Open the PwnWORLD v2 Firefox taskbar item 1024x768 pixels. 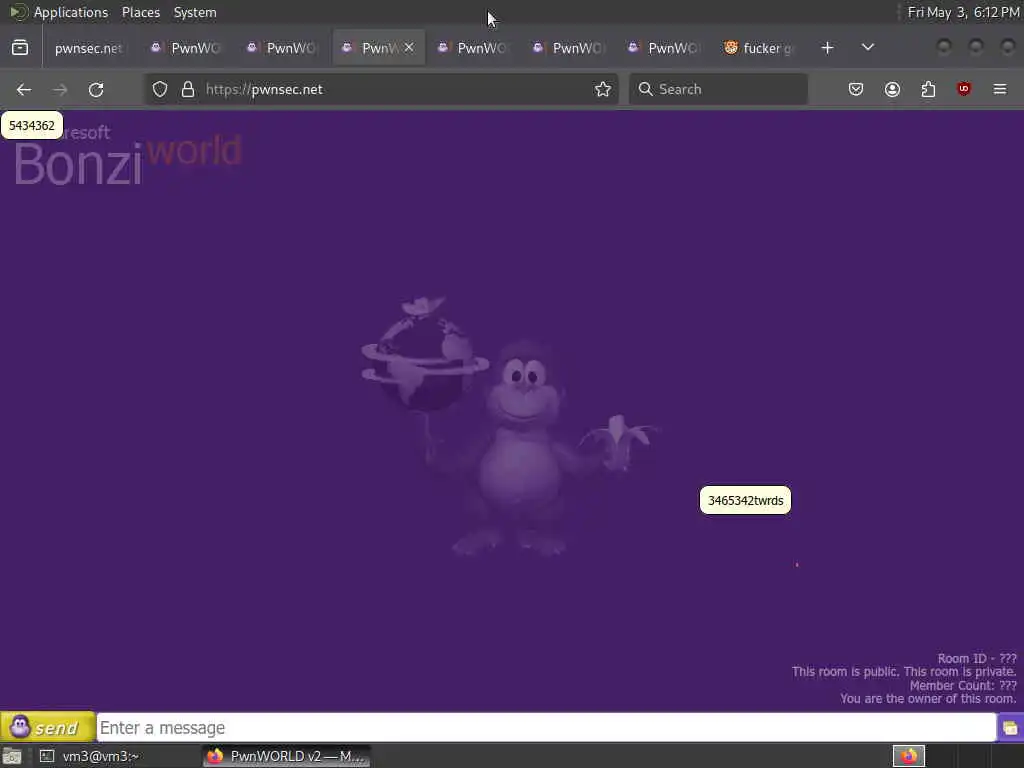[287, 756]
